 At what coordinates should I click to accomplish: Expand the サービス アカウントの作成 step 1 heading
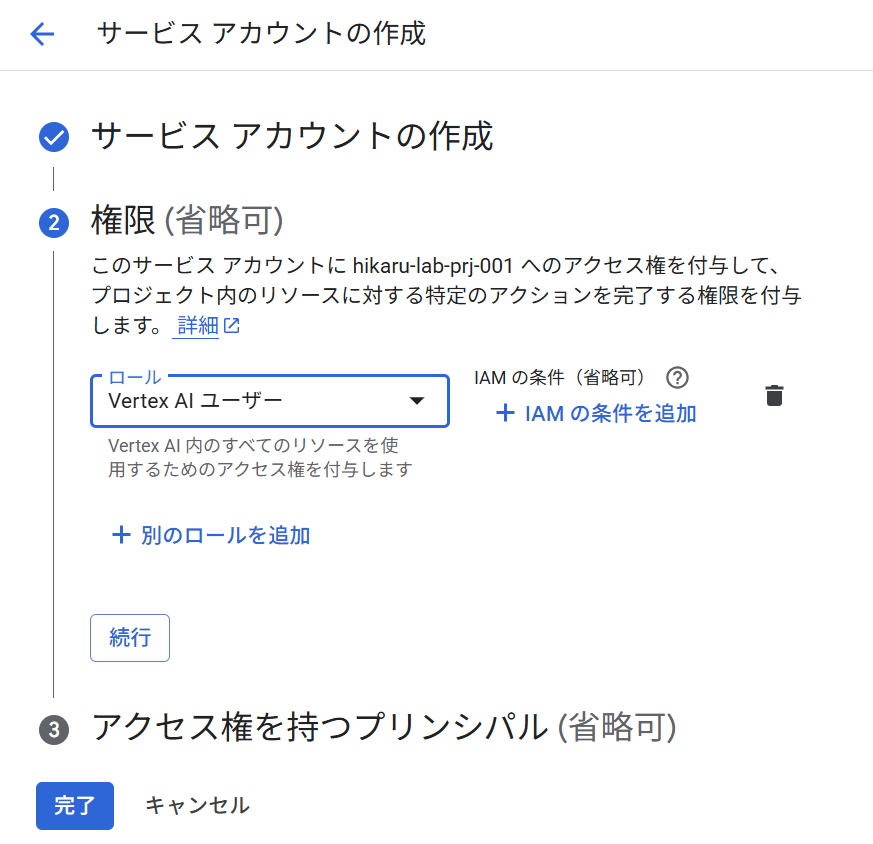[292, 136]
